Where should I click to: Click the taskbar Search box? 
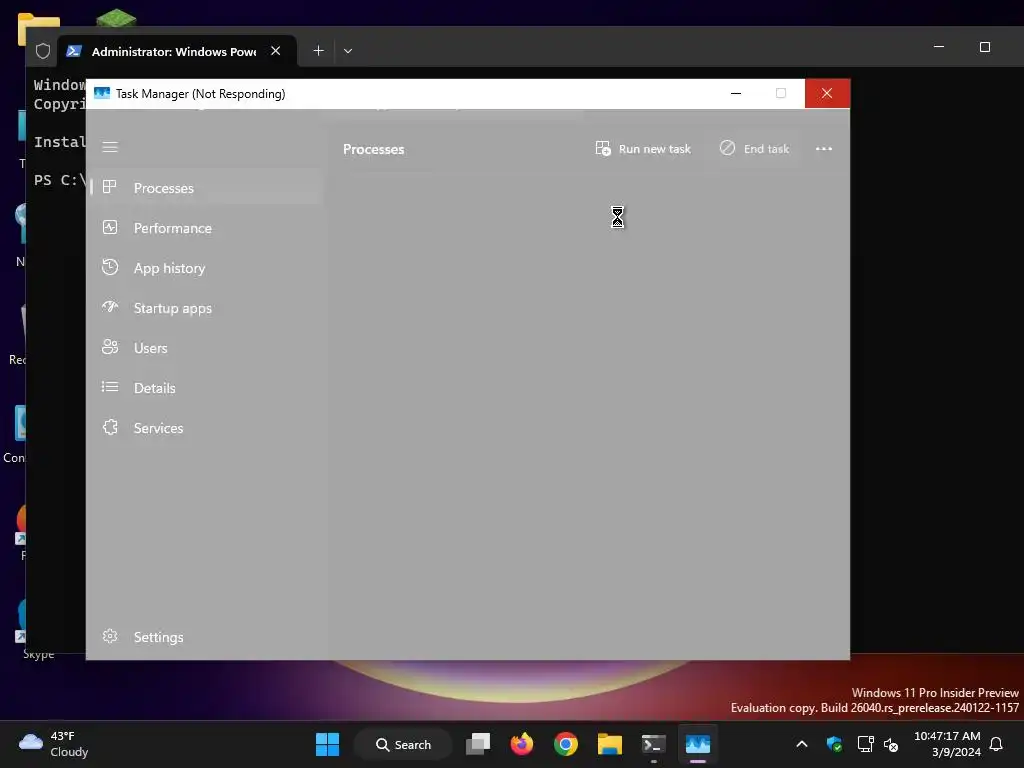tap(403, 744)
